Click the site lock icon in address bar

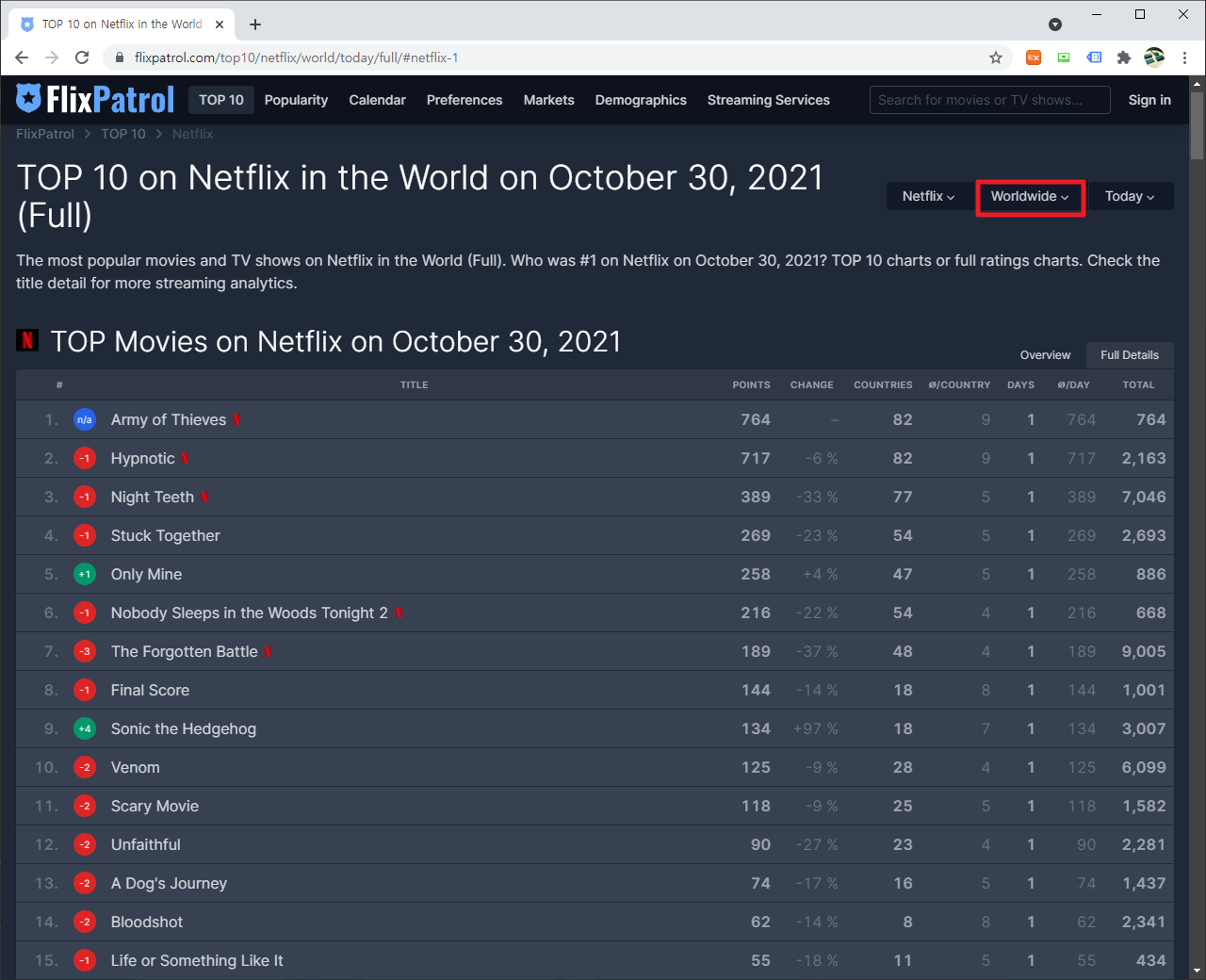[120, 57]
